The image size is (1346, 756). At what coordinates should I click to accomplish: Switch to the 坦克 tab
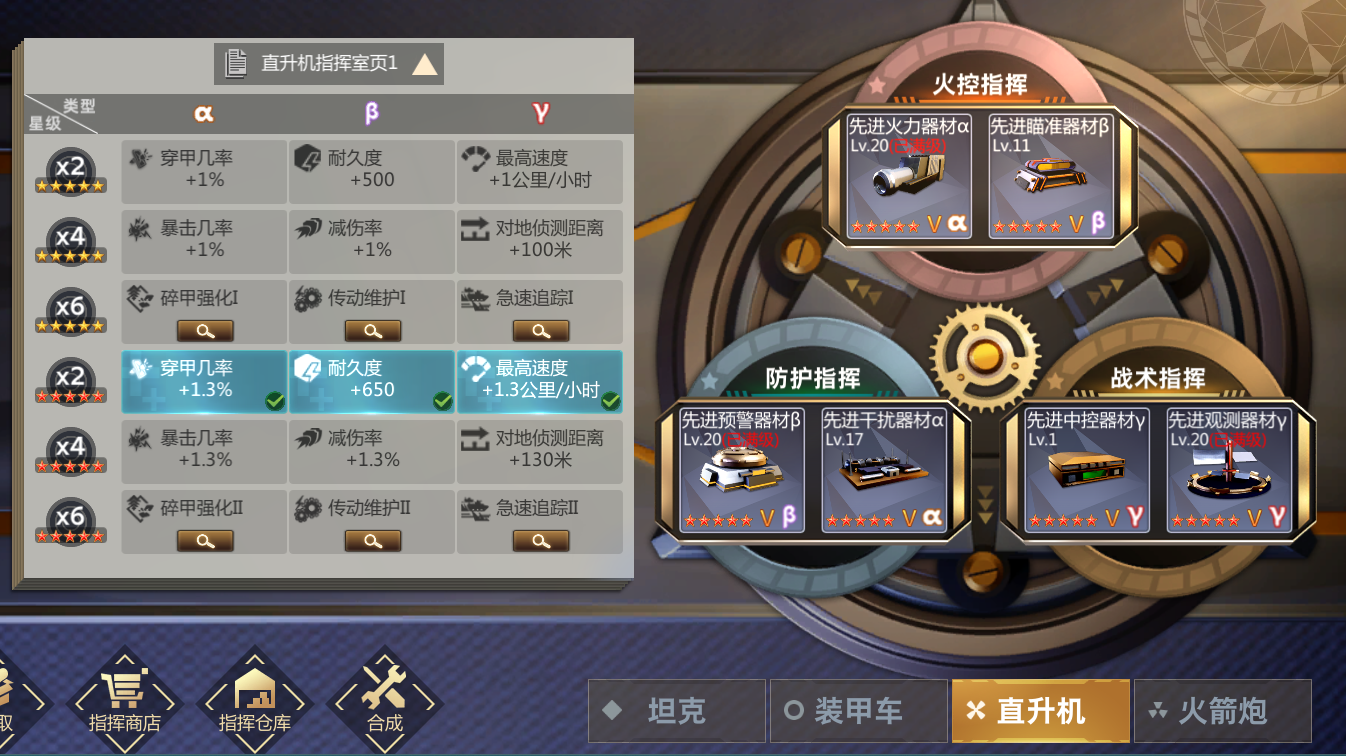[677, 711]
